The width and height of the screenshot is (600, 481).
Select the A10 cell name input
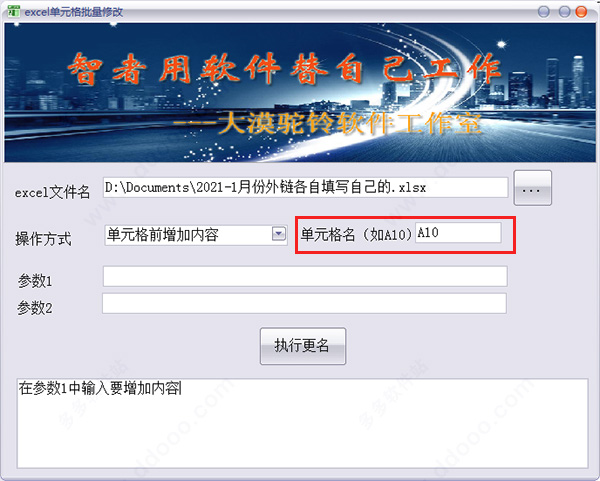pyautogui.click(x=458, y=233)
